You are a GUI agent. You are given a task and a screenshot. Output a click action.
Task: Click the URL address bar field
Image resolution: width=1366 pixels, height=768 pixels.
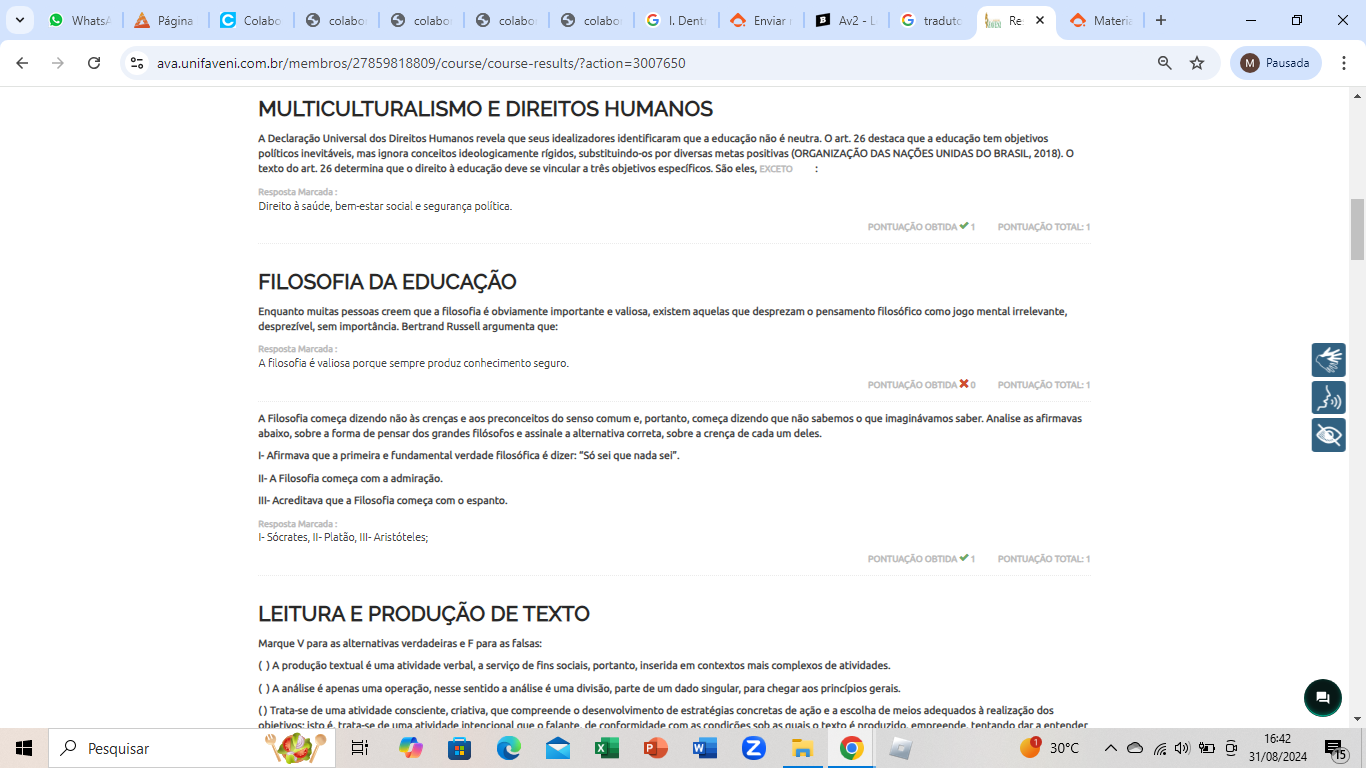640,63
